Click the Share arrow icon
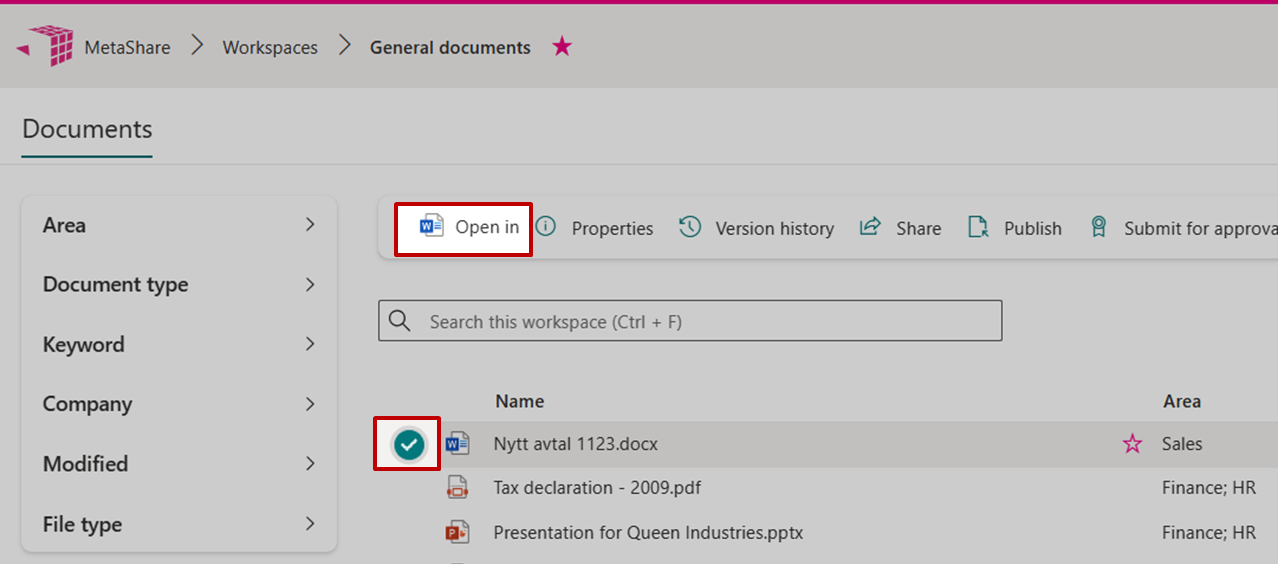Screen dimensions: 1280x564 pyautogui.click(x=870, y=227)
